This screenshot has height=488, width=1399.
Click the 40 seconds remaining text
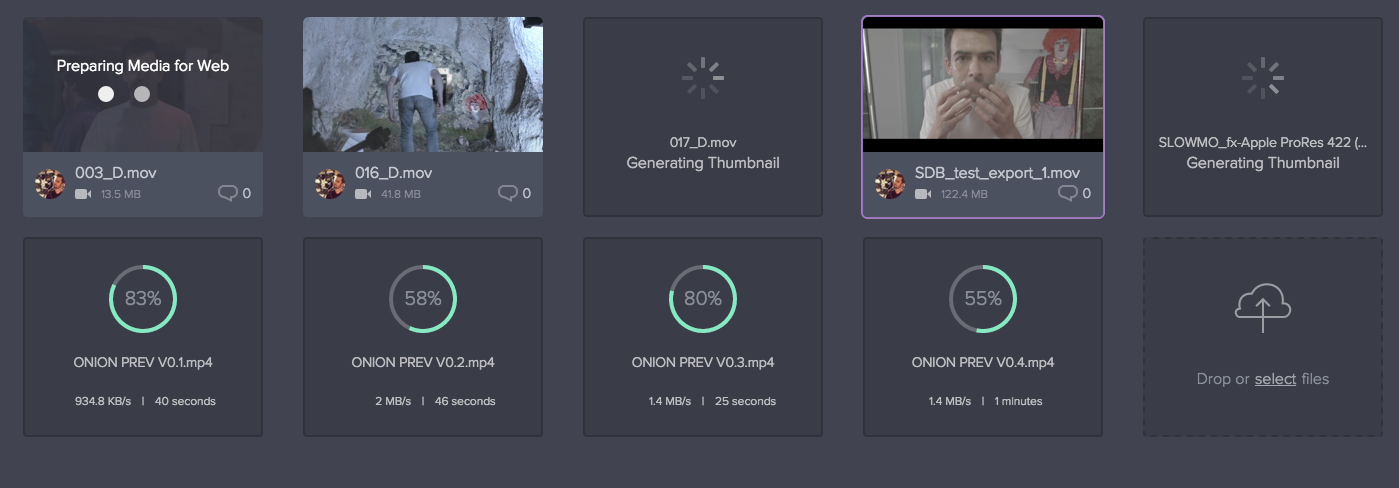(x=185, y=401)
